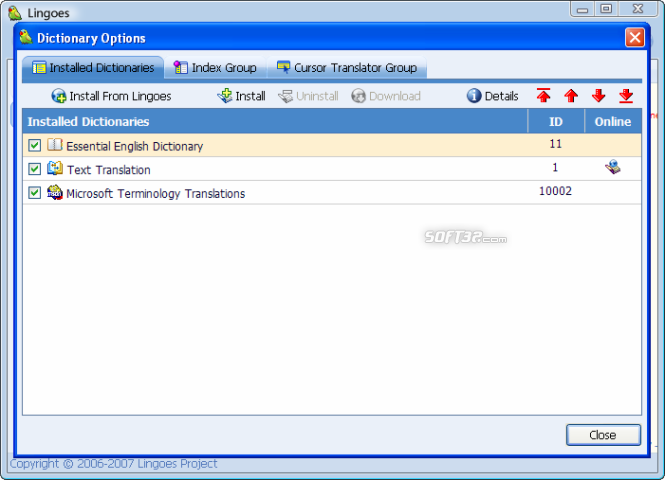The width and height of the screenshot is (665, 480).
Task: Minimize the Lingoes main window
Action: (582, 9)
